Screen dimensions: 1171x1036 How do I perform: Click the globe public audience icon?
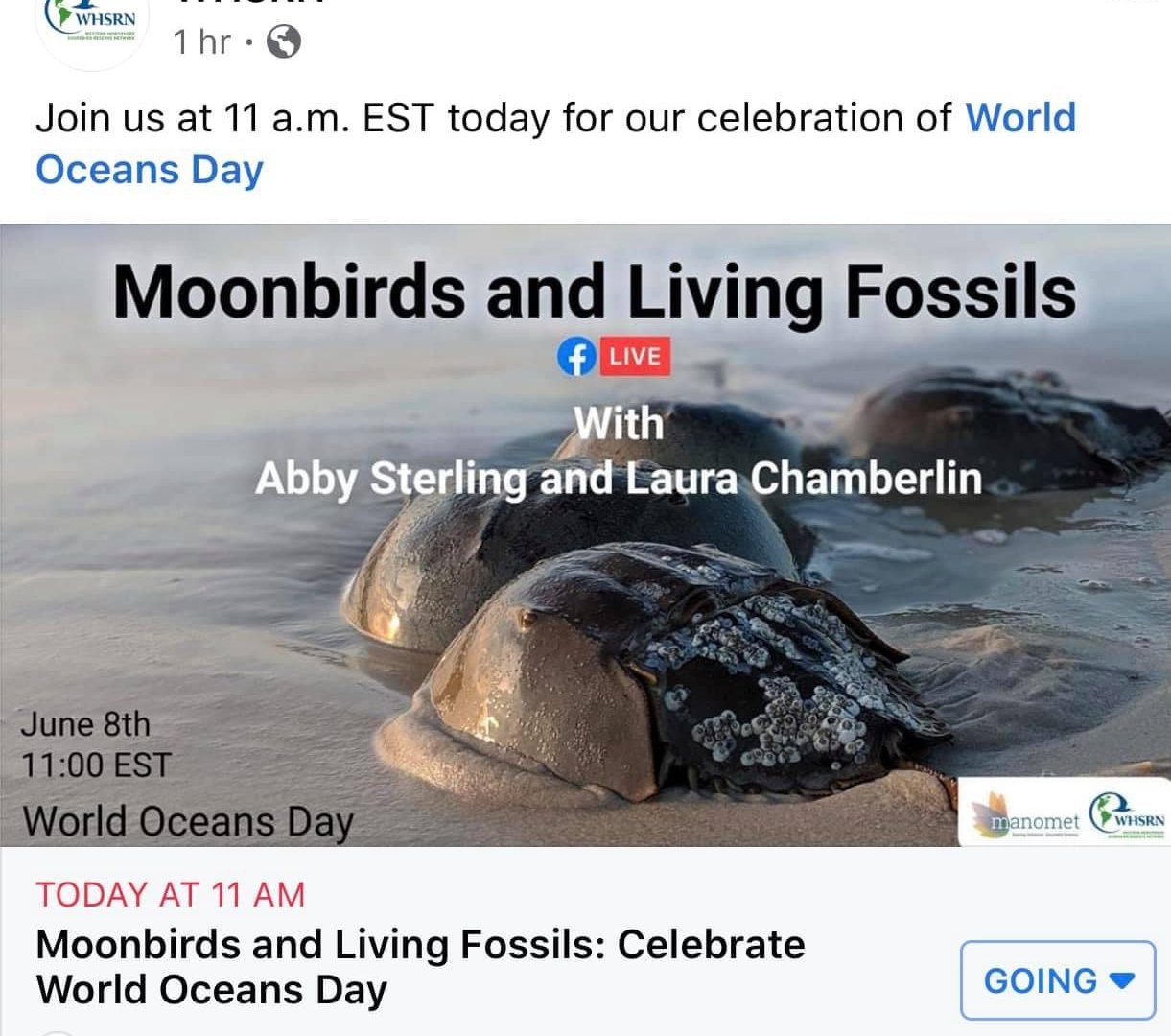coord(283,40)
